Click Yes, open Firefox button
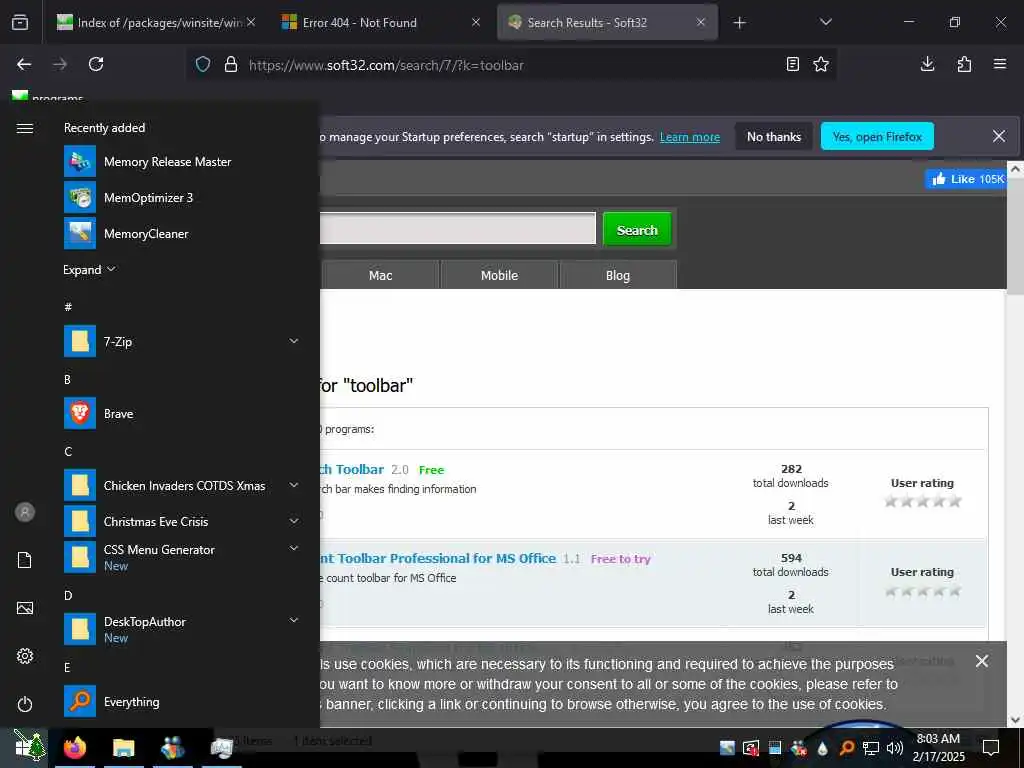 point(877,136)
